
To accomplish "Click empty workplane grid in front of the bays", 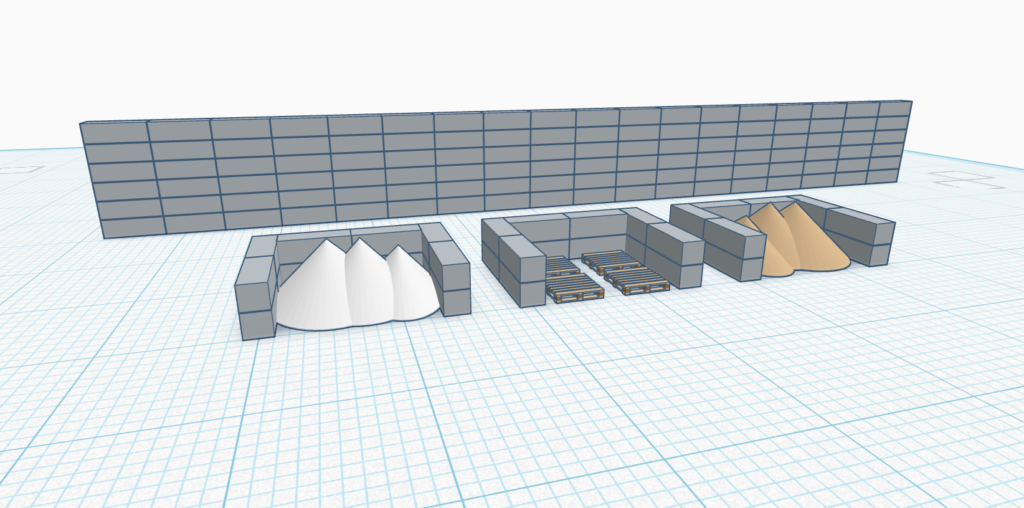I will tap(500, 420).
